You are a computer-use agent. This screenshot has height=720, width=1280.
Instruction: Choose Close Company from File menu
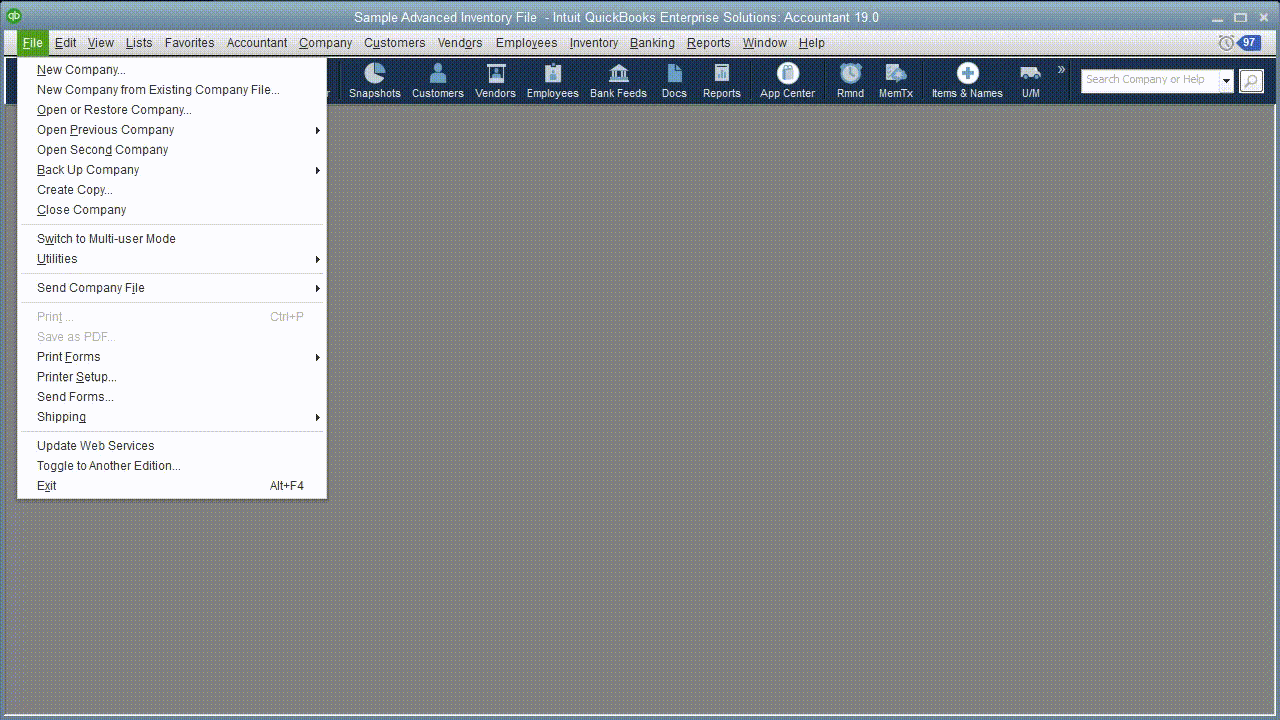pos(172,210)
